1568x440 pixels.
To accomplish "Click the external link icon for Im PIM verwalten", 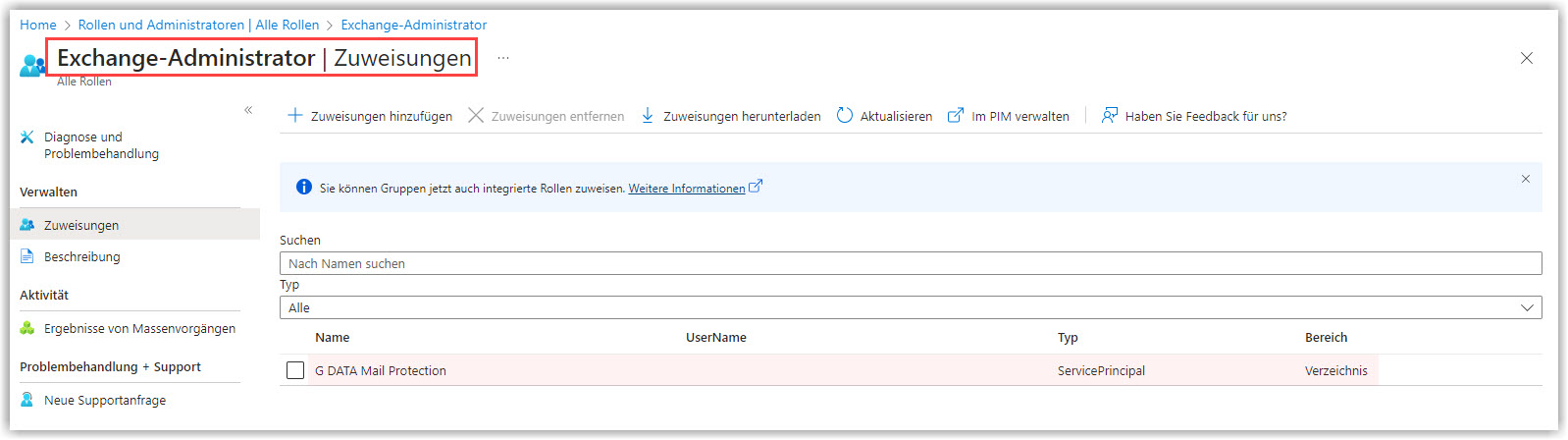I will point(956,115).
